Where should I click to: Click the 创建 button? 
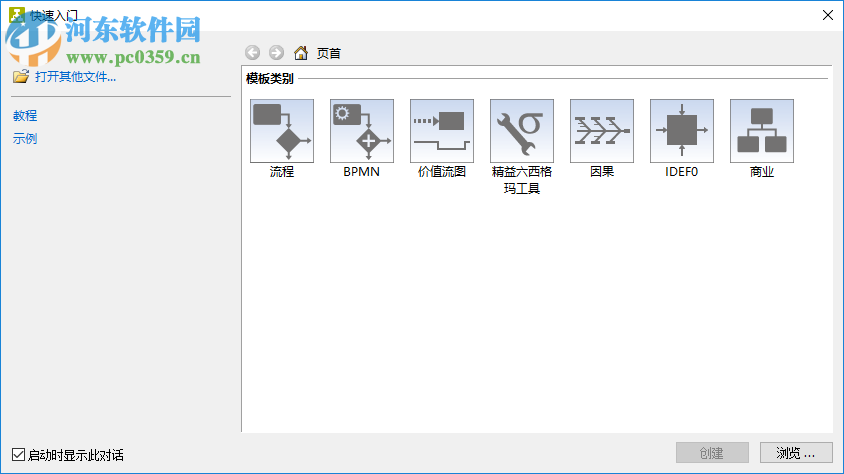point(712,453)
